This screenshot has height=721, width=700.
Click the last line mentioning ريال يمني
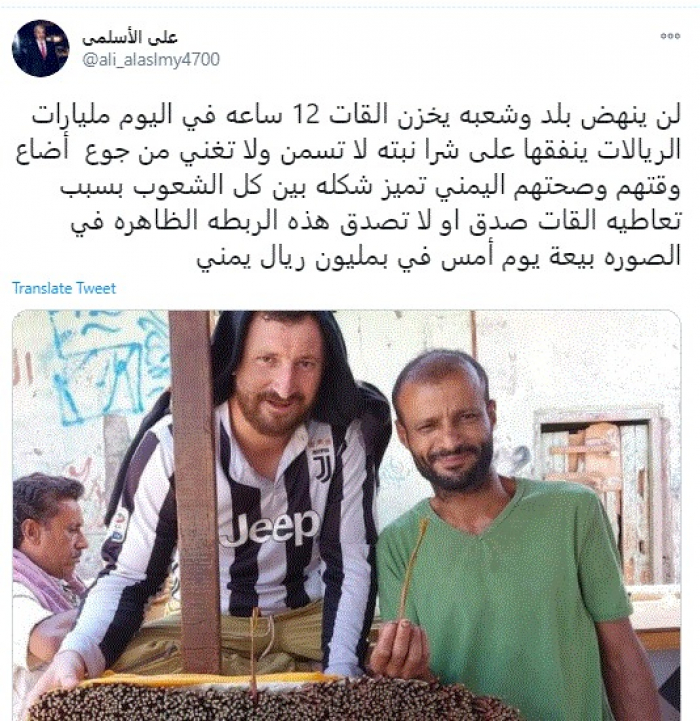[x=438, y=258]
